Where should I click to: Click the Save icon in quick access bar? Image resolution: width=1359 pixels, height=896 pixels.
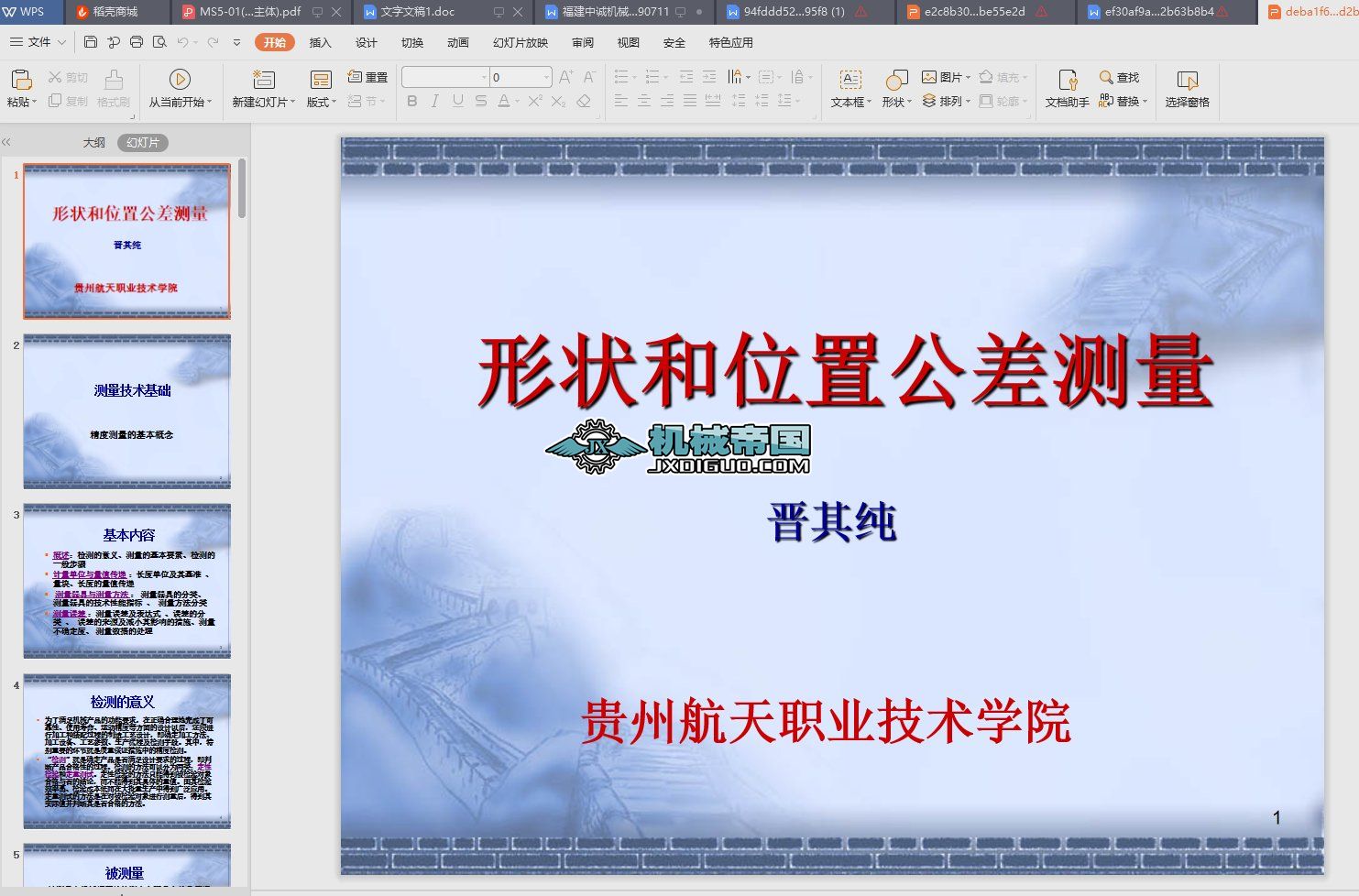coord(90,42)
